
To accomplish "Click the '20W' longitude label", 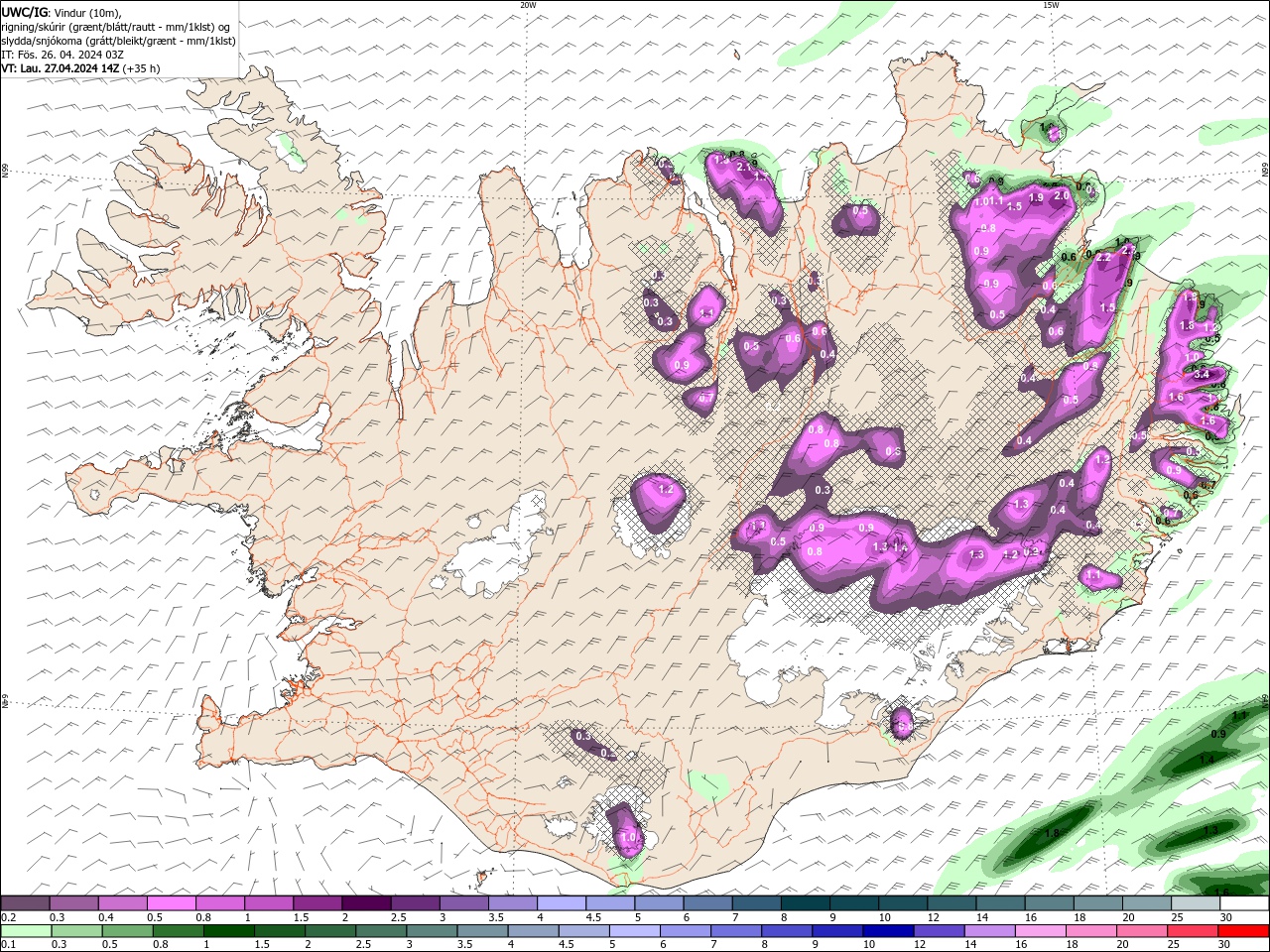I will 528,5.
